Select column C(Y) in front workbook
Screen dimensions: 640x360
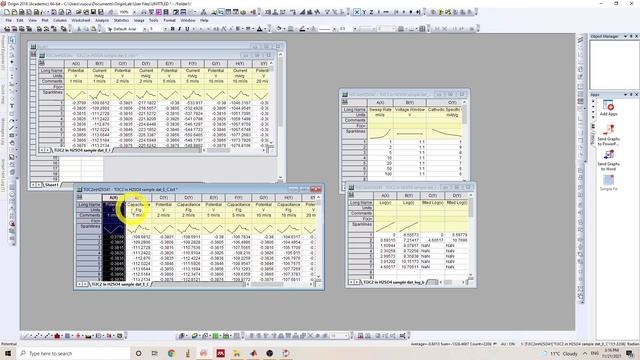tap(163, 198)
